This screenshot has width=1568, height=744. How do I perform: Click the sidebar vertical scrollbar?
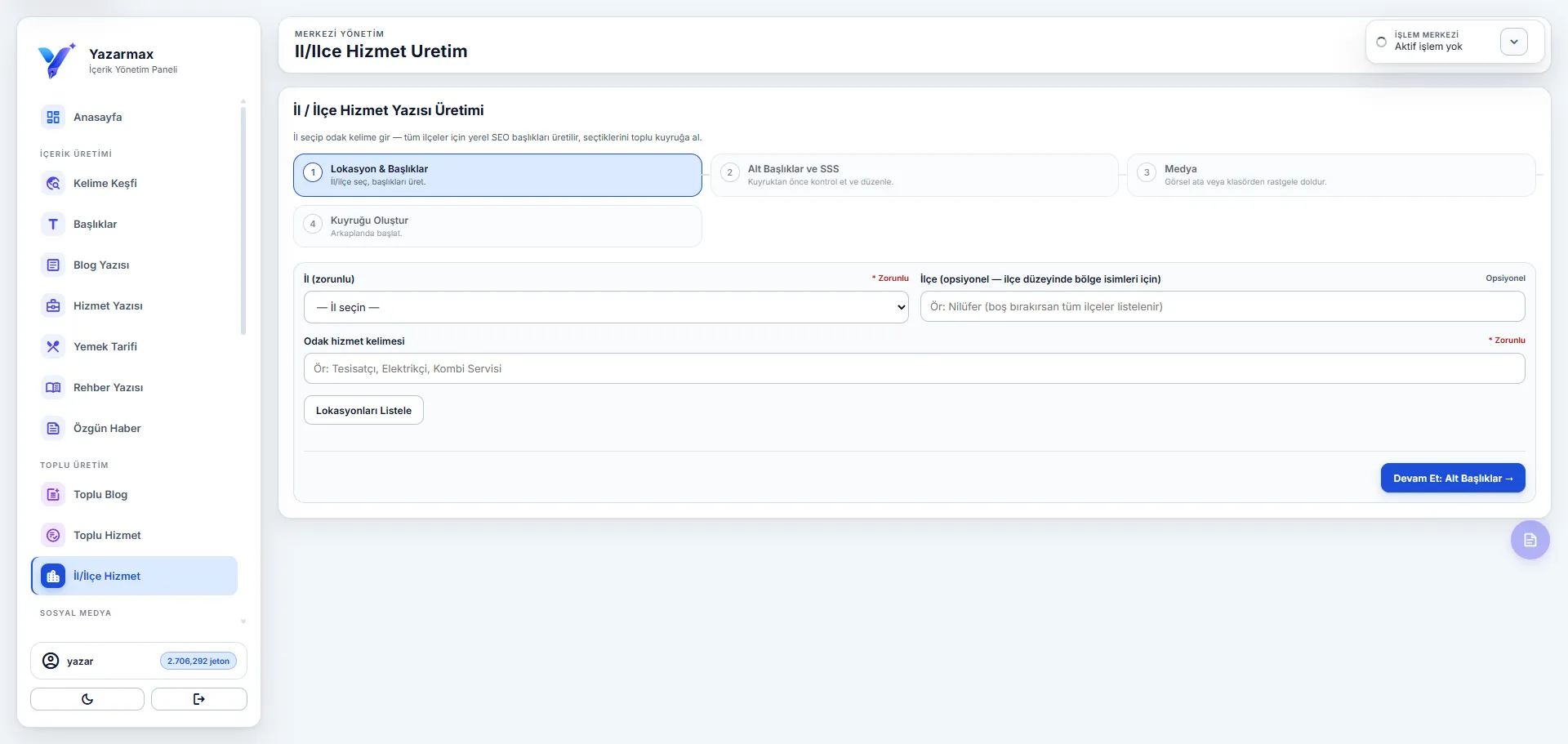pos(243,219)
